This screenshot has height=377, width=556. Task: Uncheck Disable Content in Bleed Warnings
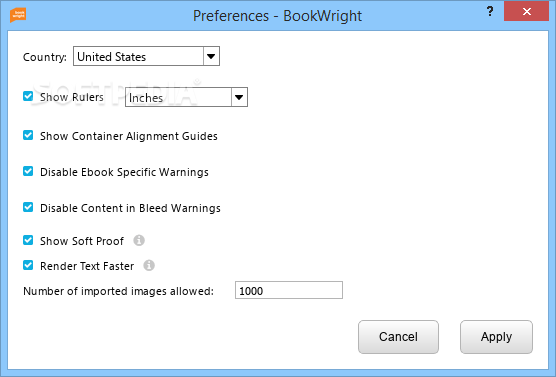[28, 207]
